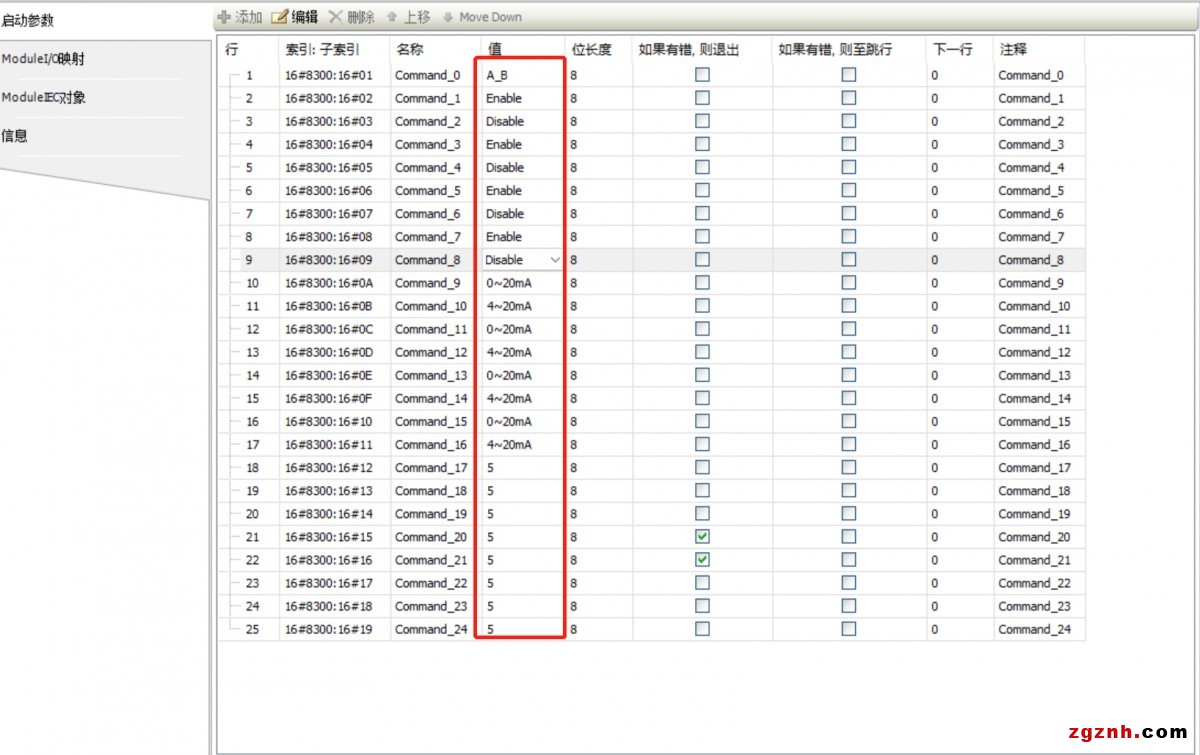Select the 4~20mA value for Command_10

520,306
